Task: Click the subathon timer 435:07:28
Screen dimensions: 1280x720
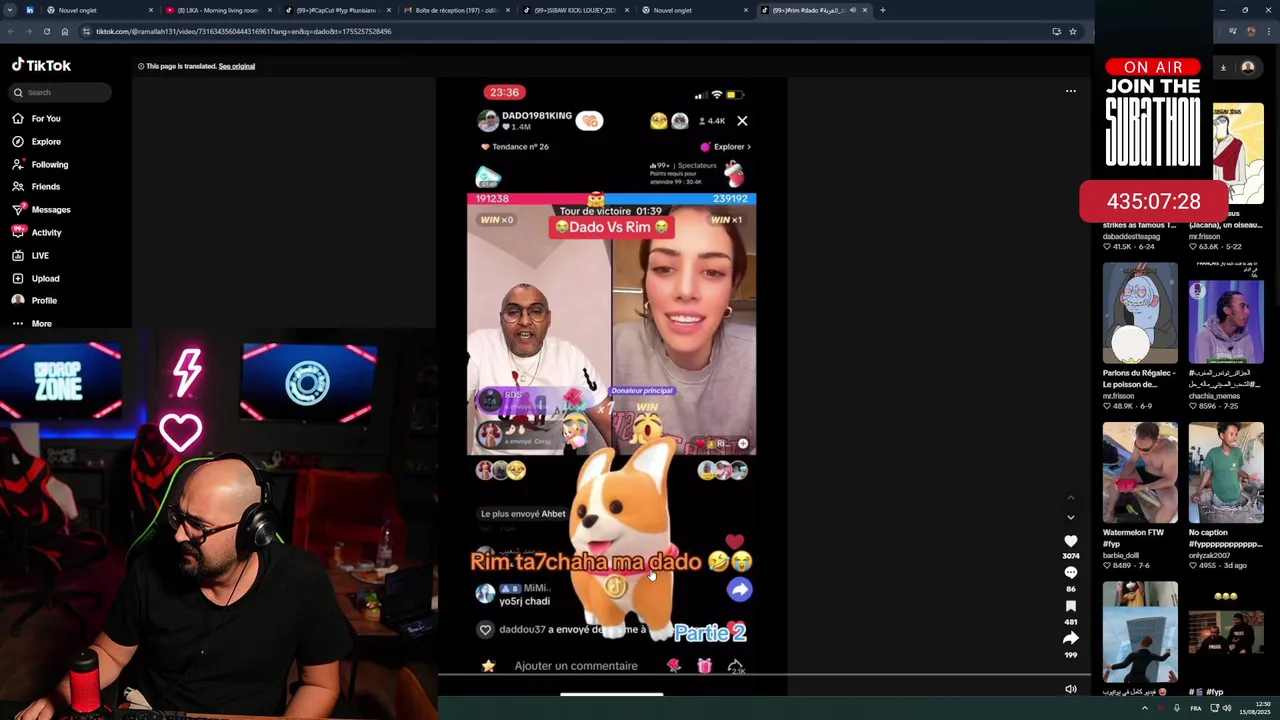Action: (1153, 201)
